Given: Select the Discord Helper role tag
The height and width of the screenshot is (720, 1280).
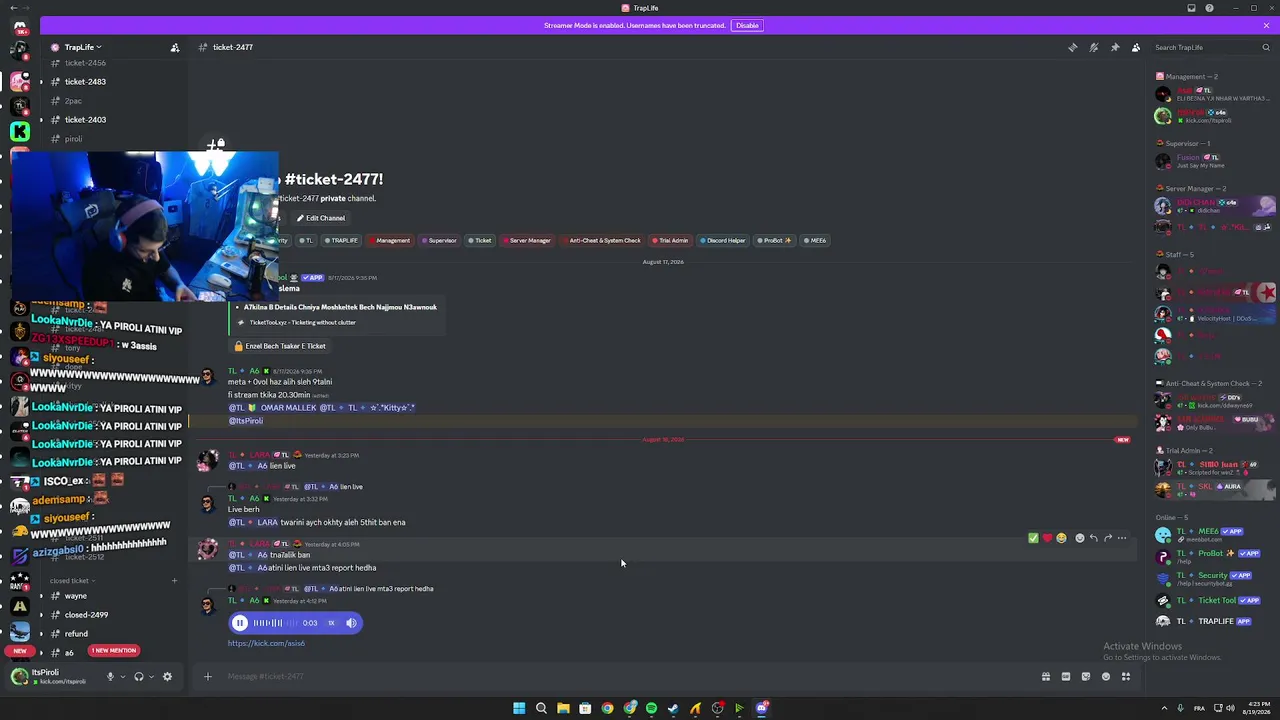Looking at the screenshot, I should [723, 240].
